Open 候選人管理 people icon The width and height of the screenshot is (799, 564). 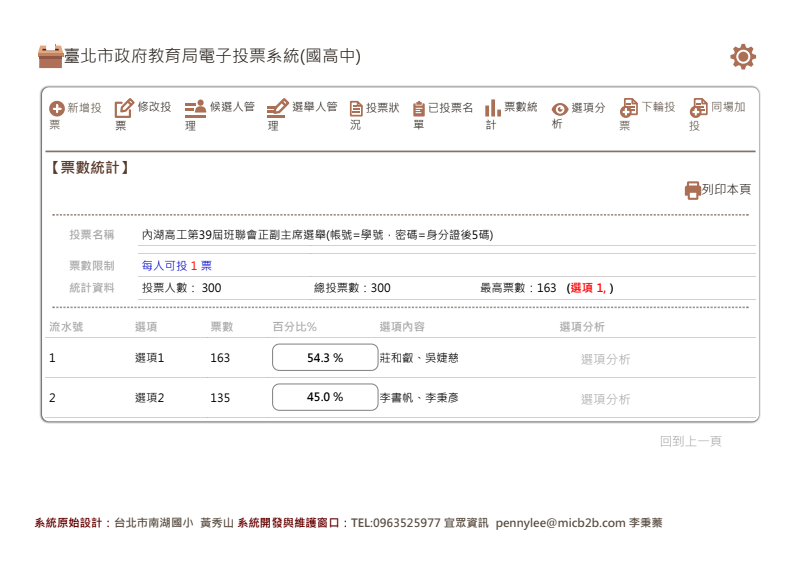point(195,108)
